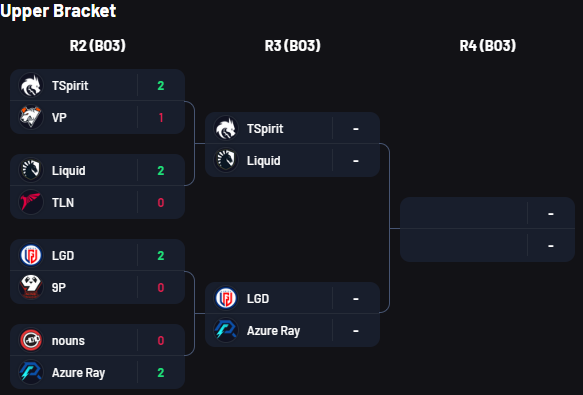
Task: Click the TSpirit logo in R3 match
Action: [226, 128]
